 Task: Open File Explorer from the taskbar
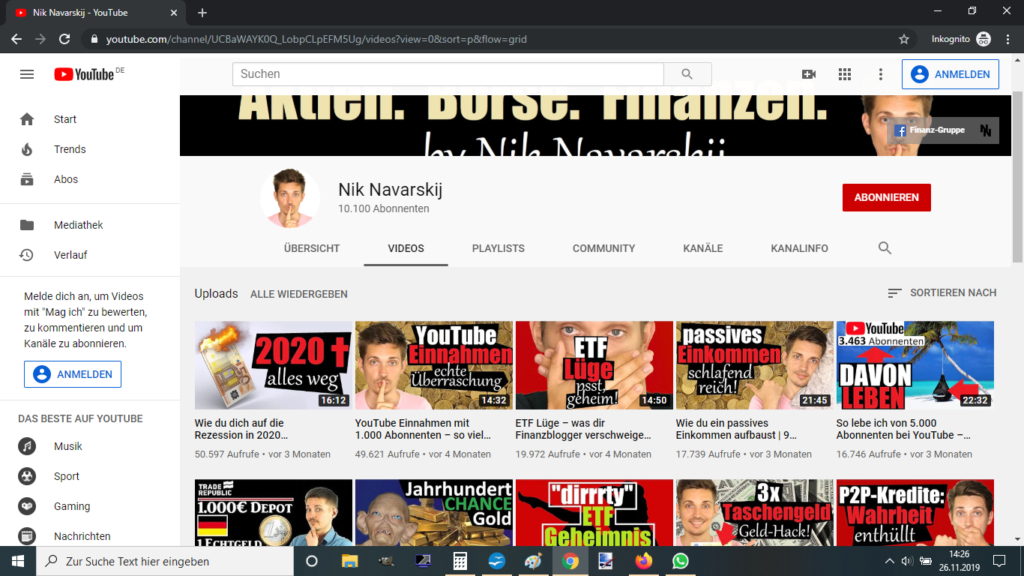click(x=349, y=561)
